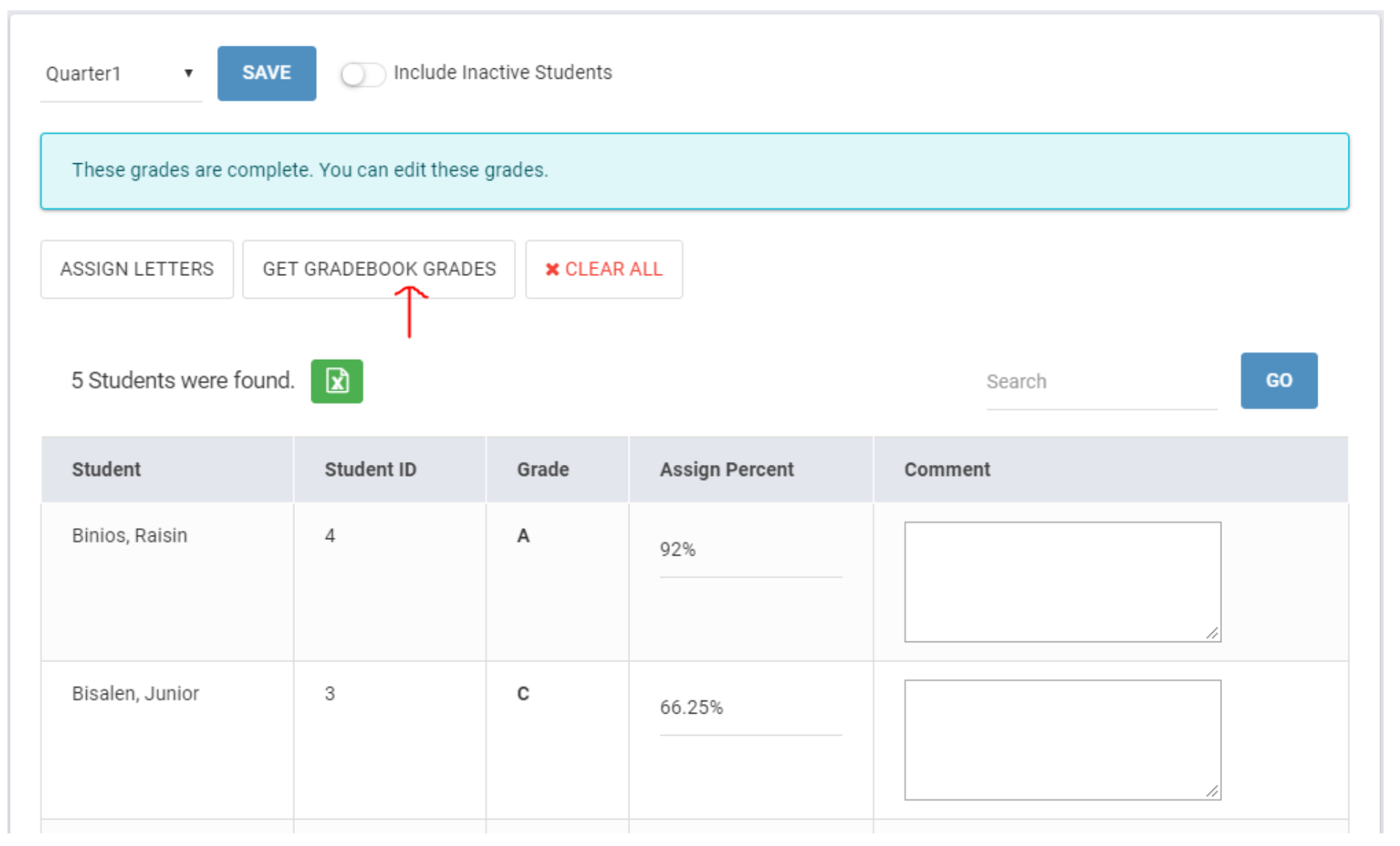The image size is (1400, 846).
Task: Focus the Search input field
Action: 1101,382
